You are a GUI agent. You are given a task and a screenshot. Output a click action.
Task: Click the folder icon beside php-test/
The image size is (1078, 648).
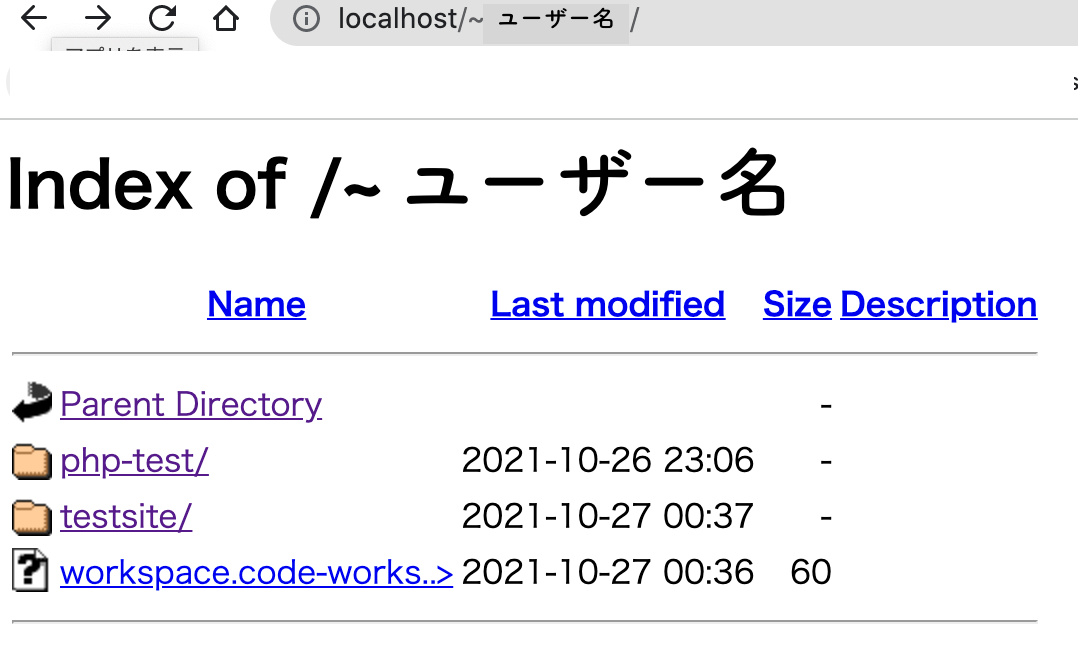[32, 462]
